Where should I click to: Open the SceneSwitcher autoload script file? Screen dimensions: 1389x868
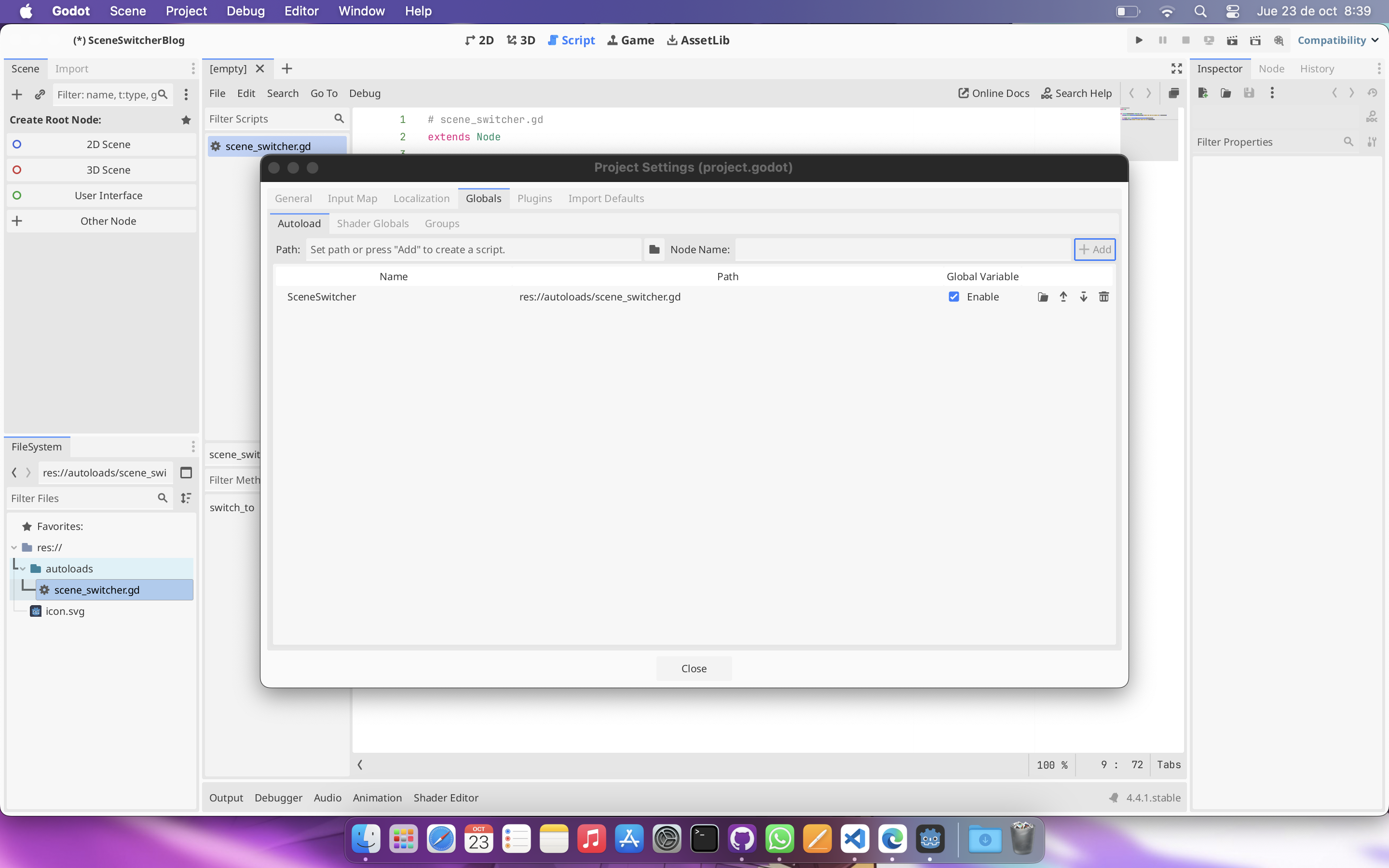tap(1042, 297)
